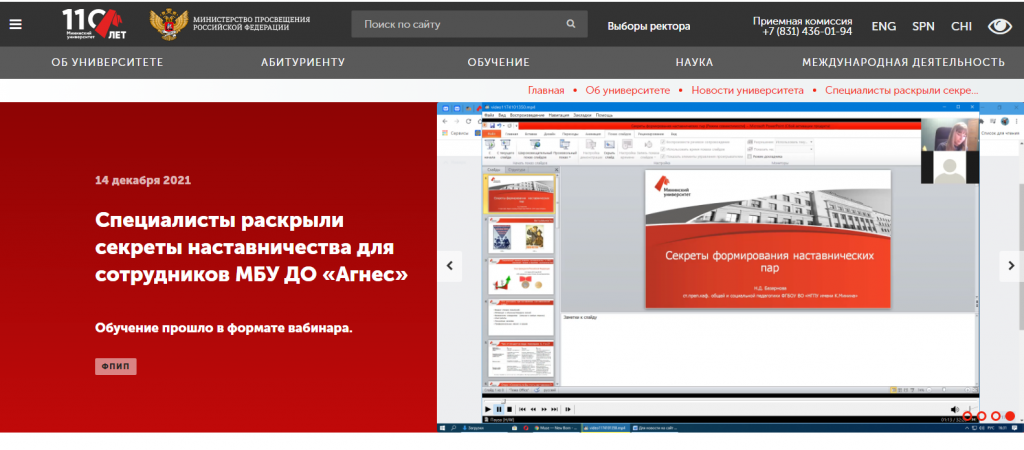Viewport: 1024px width, 450px height.
Task: Select the second hollow carousel dot
Action: pos(982,416)
